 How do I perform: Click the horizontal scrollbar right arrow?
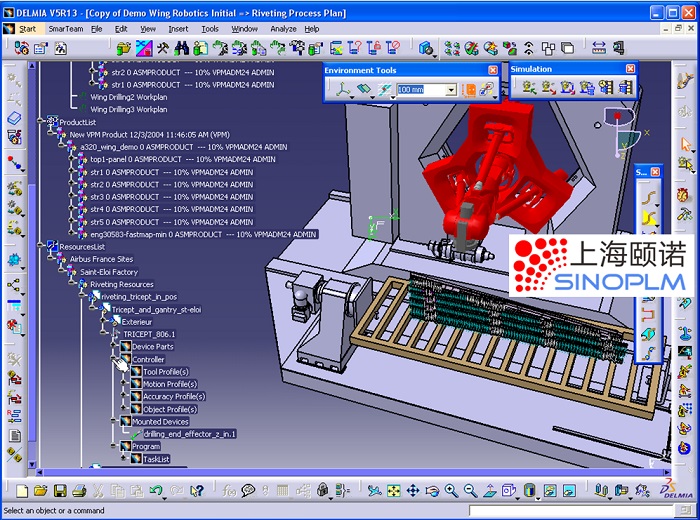(x=667, y=472)
